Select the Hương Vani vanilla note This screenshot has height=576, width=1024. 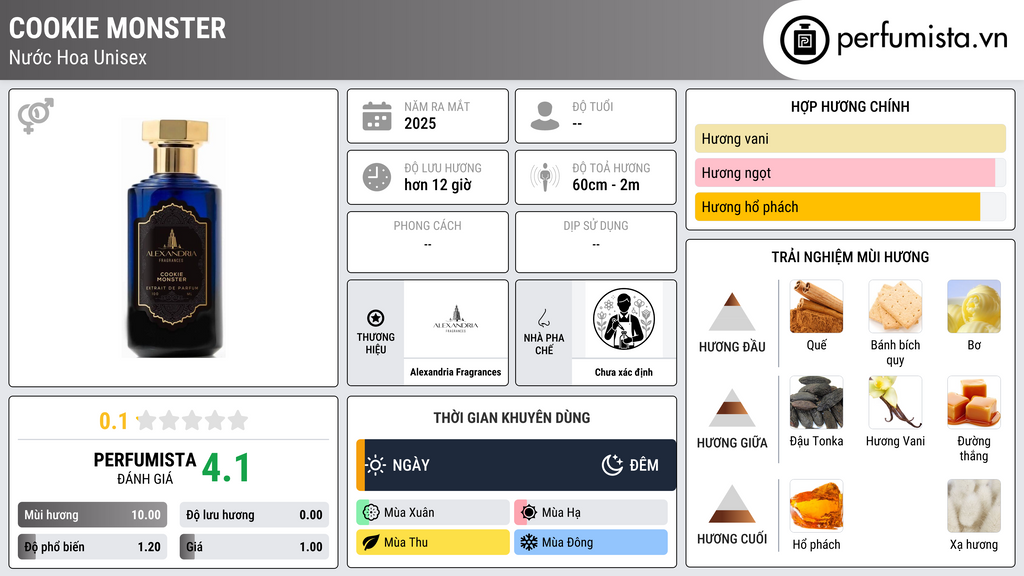point(895,403)
